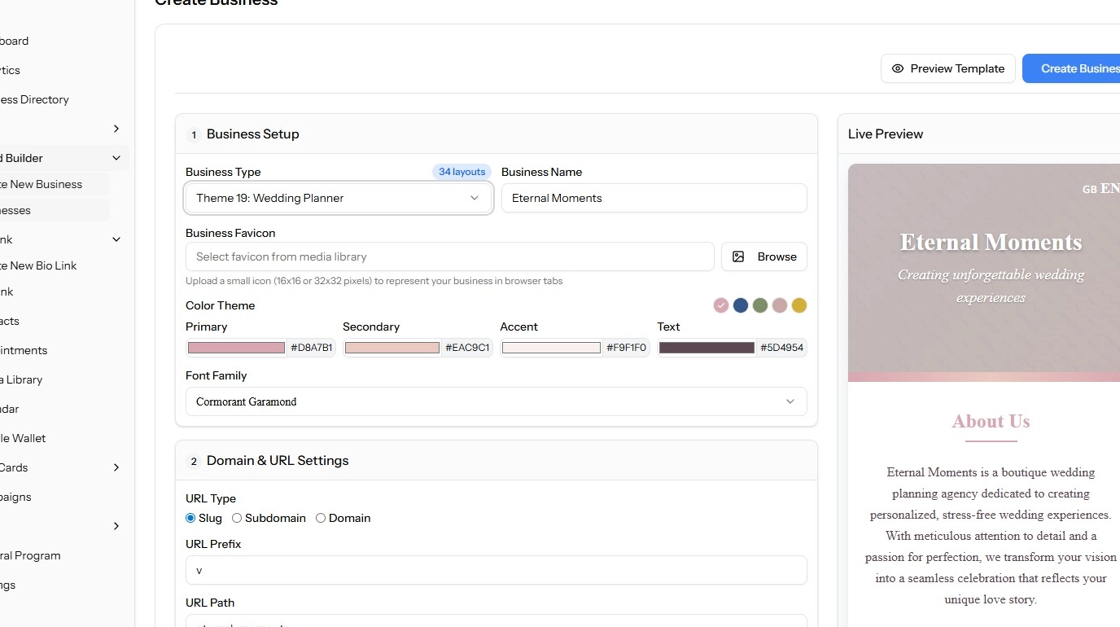Open Referral Program in the sidebar
This screenshot has width=1120, height=627.
[x=30, y=556]
